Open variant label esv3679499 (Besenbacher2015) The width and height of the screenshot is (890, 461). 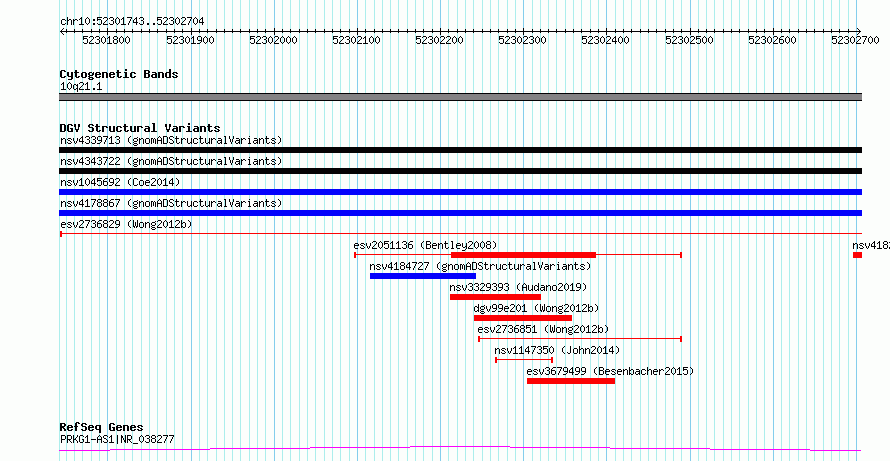coord(610,371)
